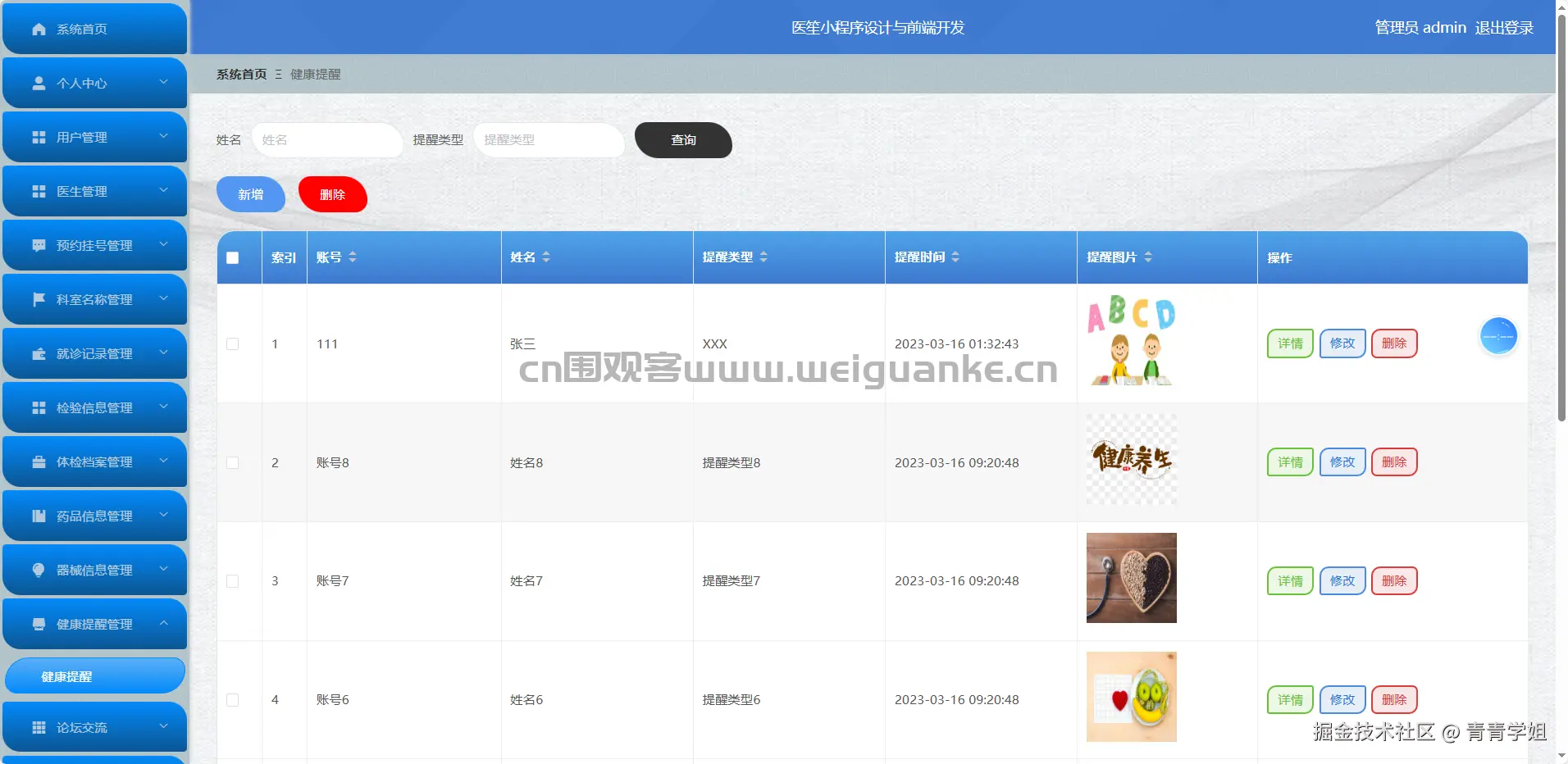
Task: Sort by 姓名 column arrows
Action: 546,257
